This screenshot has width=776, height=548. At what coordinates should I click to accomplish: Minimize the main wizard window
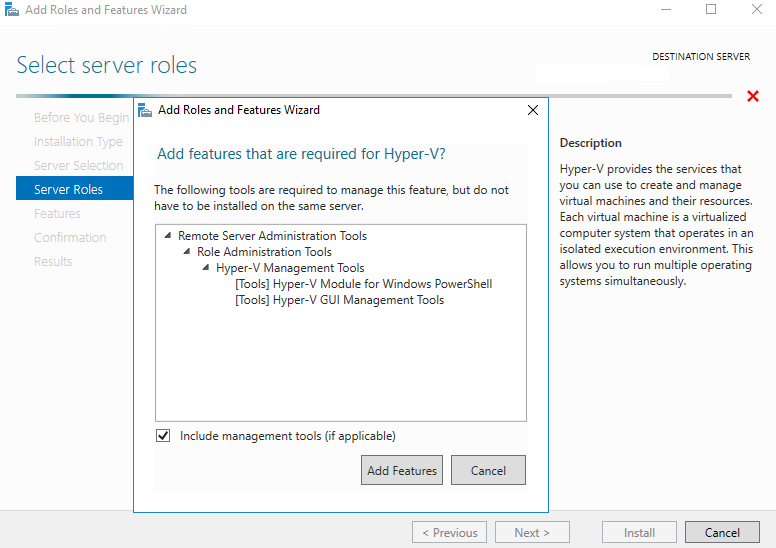665,10
